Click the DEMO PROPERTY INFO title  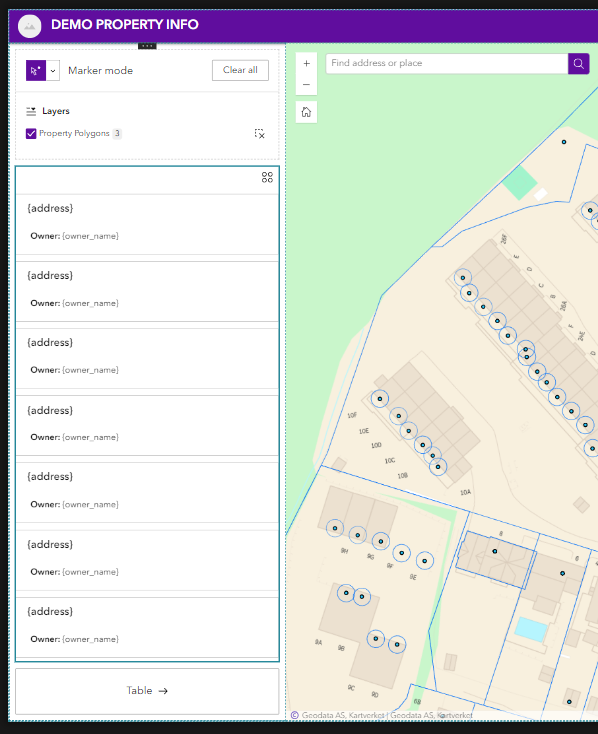(x=125, y=24)
